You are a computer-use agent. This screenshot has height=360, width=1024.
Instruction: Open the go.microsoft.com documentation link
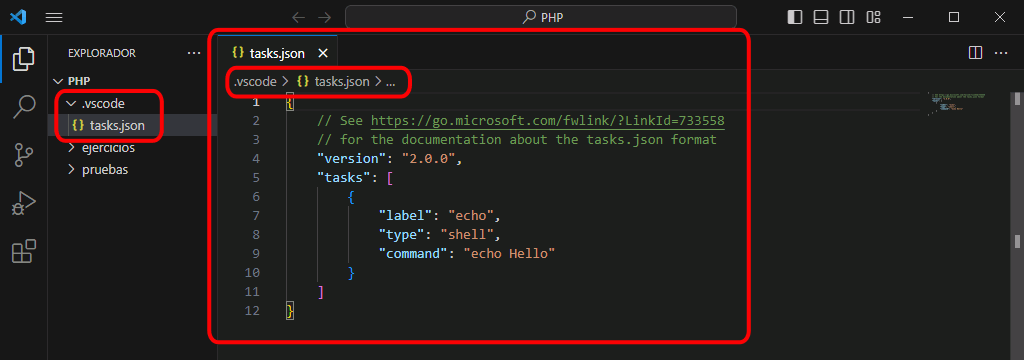point(548,121)
